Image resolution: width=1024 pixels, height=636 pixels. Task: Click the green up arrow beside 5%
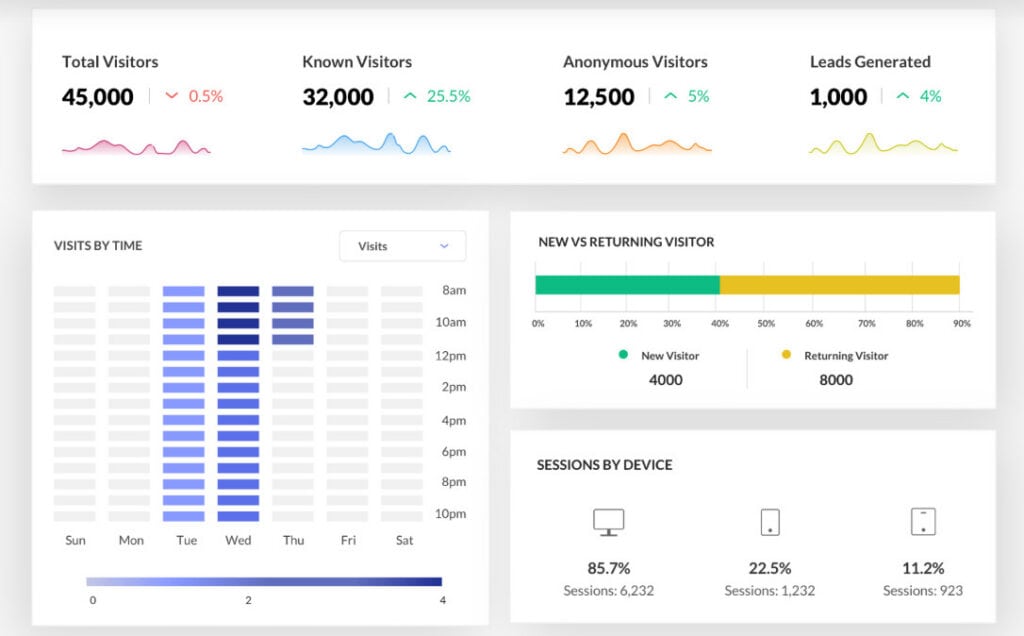[670, 97]
